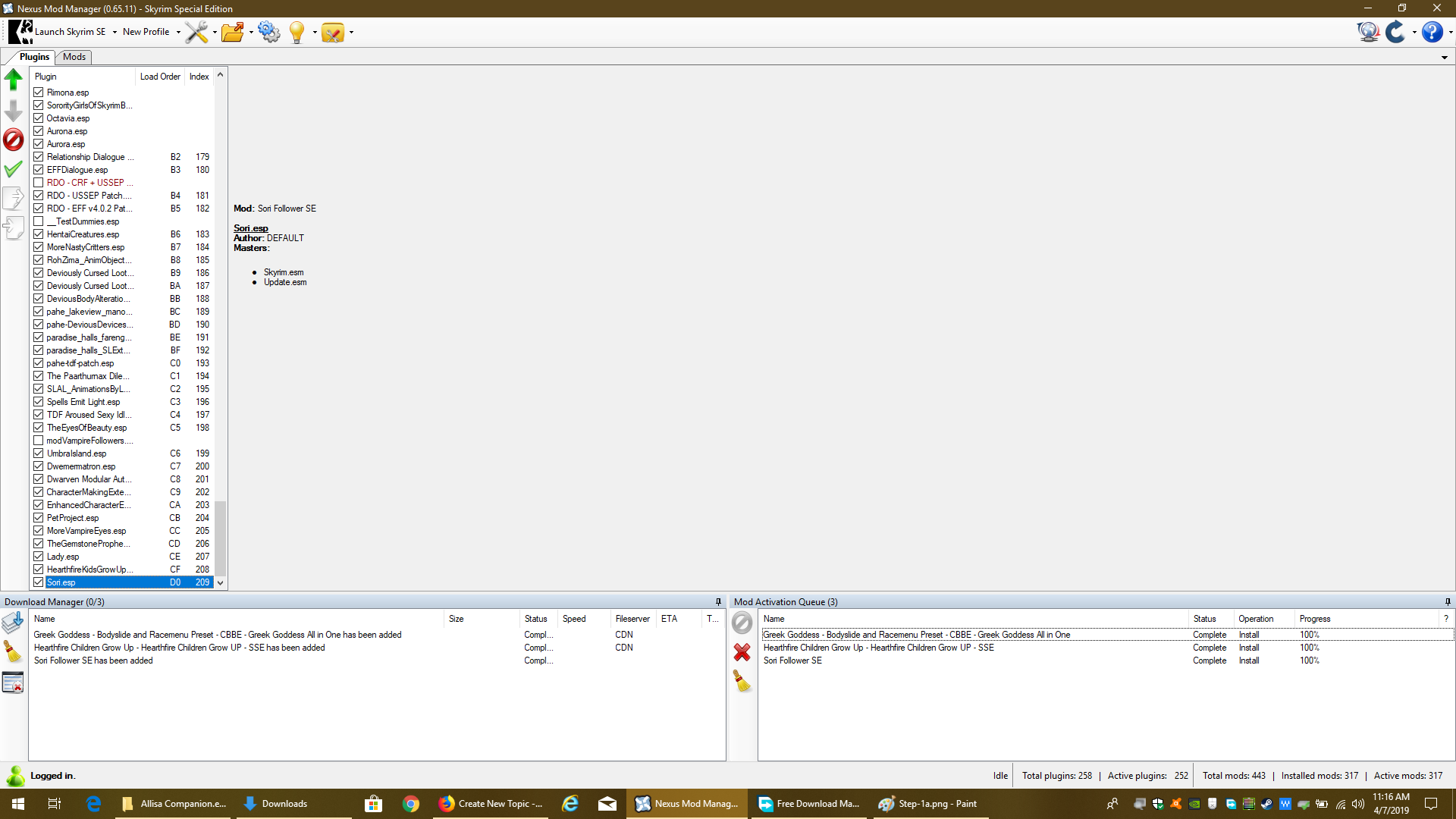Expand the folder icon dropdown arrow
Viewport: 1456px width, 819px height.
tap(251, 33)
